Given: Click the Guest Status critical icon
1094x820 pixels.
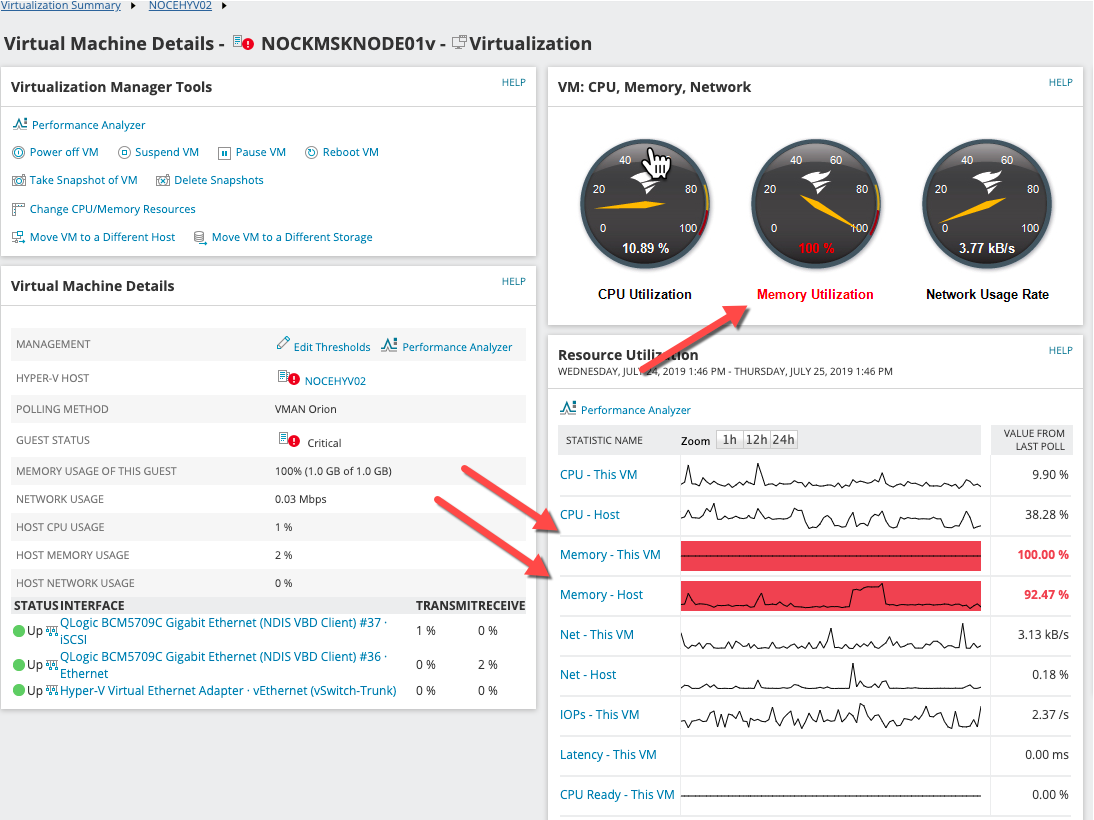Looking at the screenshot, I should 288,440.
